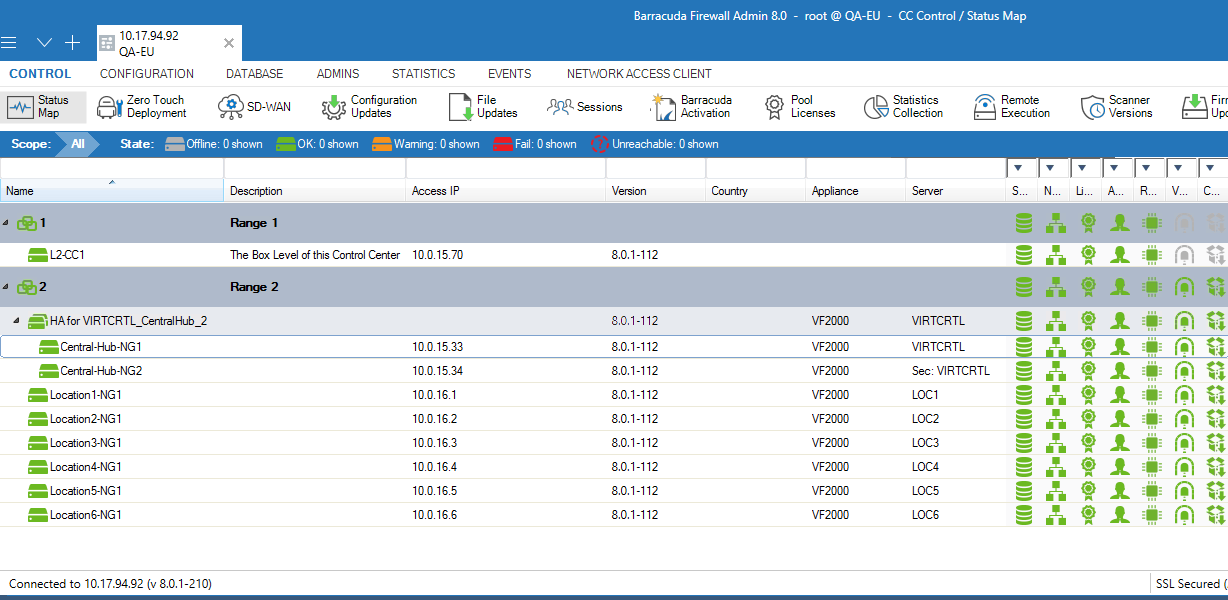Toggle the Offline state filter

pos(214,144)
